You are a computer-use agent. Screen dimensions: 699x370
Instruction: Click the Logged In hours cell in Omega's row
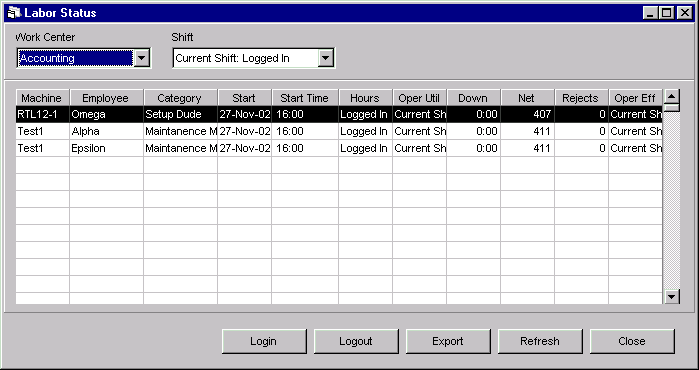pos(366,115)
